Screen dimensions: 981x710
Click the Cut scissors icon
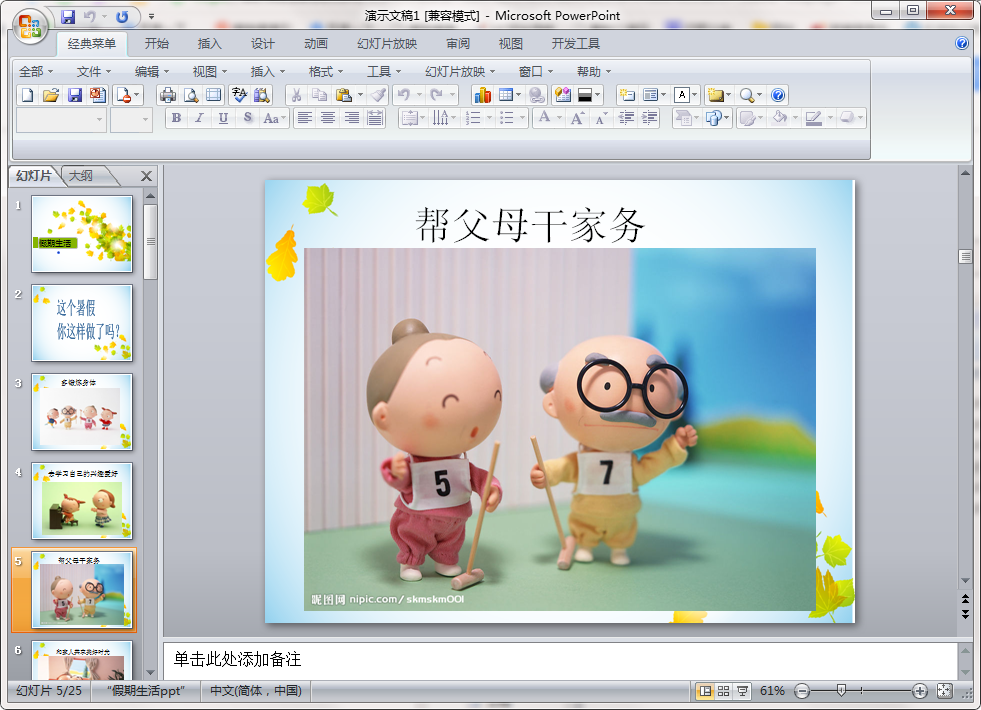pyautogui.click(x=297, y=95)
